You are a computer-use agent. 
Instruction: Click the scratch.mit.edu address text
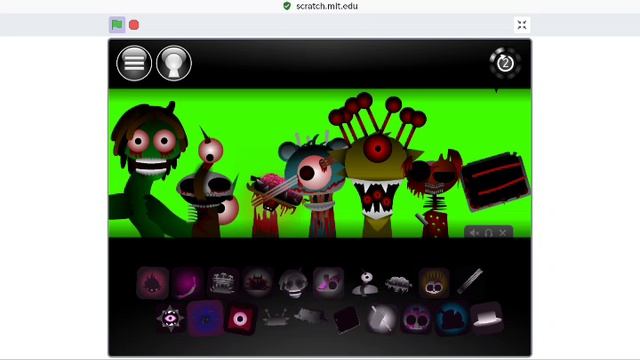pyautogui.click(x=327, y=6)
